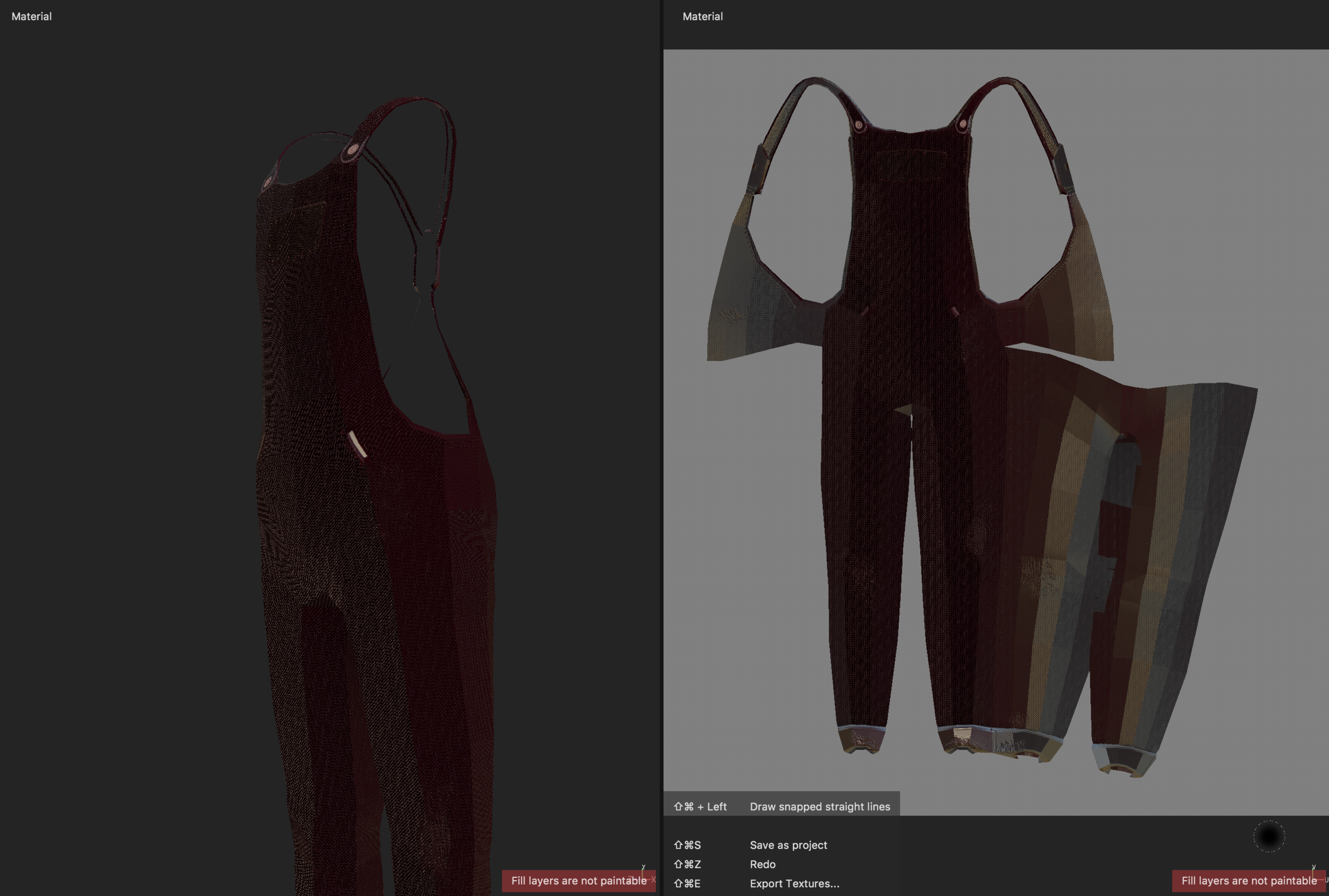1329x896 pixels.
Task: Click the right round button on the 2D overalls
Action: [x=962, y=124]
